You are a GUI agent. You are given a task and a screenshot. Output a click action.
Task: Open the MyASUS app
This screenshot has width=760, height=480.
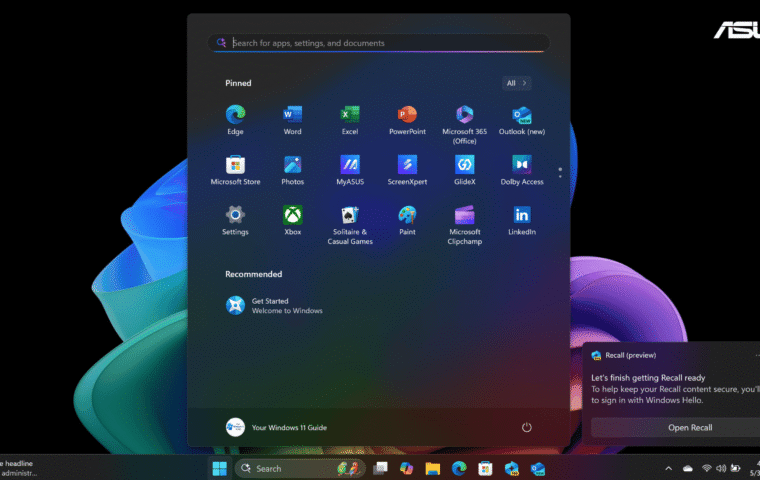(349, 170)
